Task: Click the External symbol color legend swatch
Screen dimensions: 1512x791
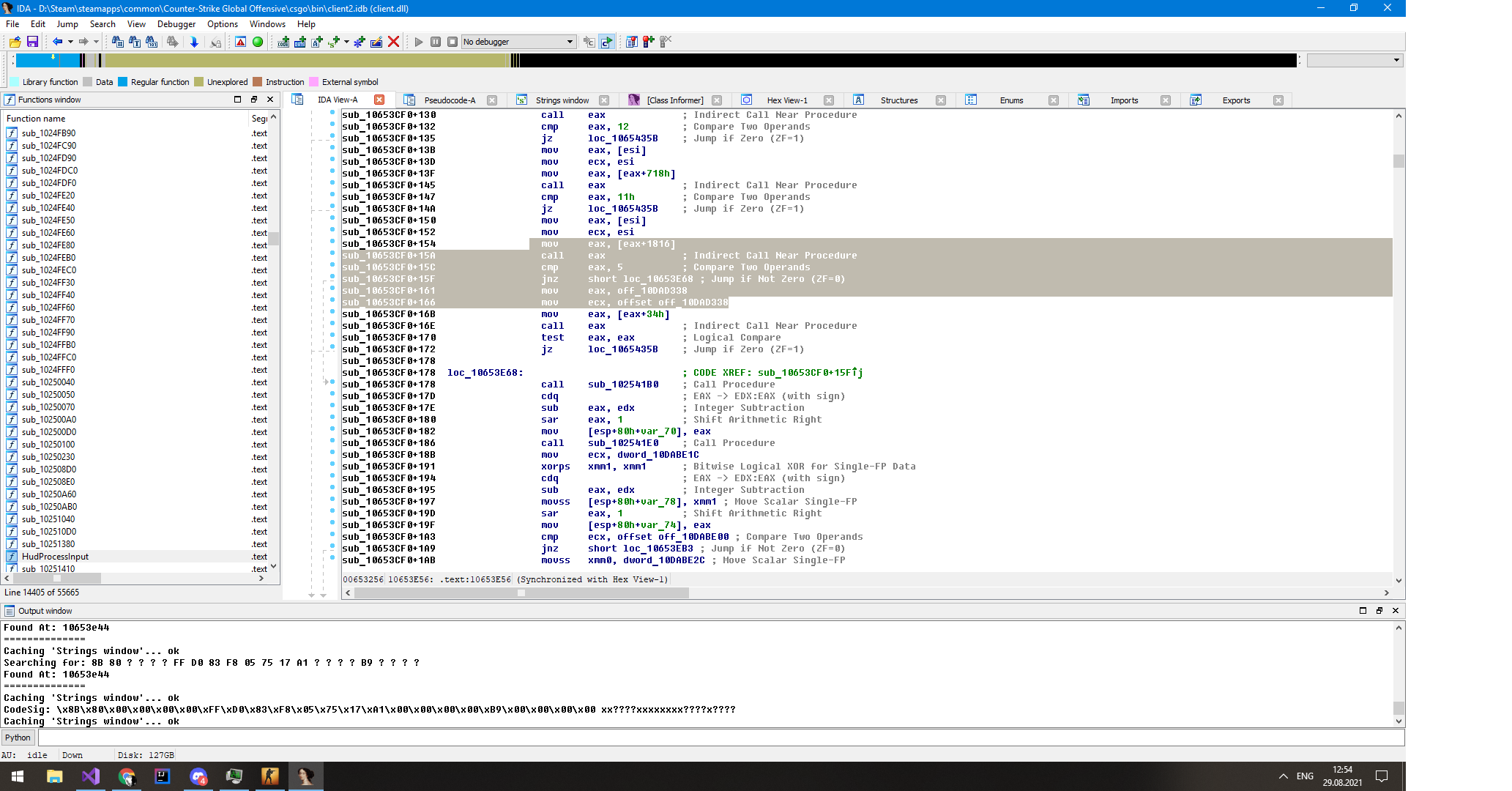Action: tap(314, 82)
